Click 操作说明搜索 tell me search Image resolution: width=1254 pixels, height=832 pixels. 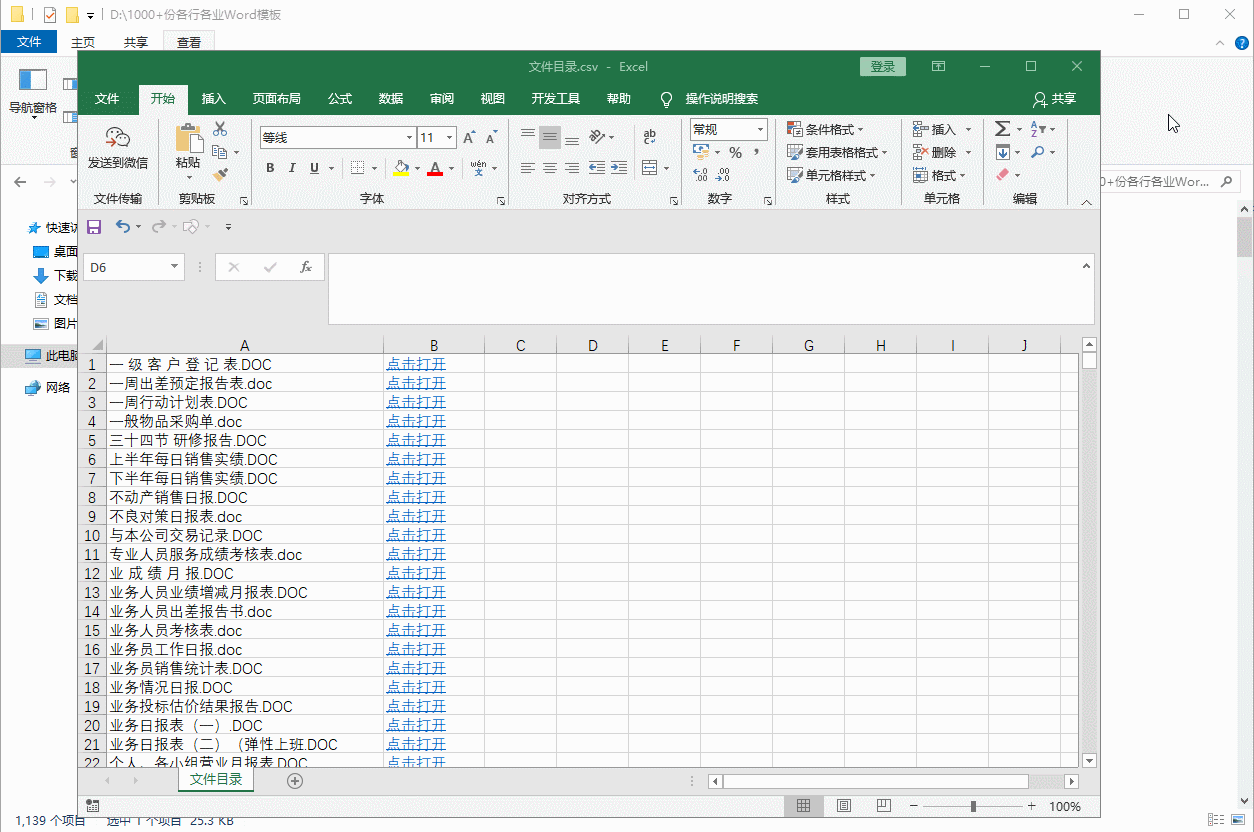click(x=709, y=99)
